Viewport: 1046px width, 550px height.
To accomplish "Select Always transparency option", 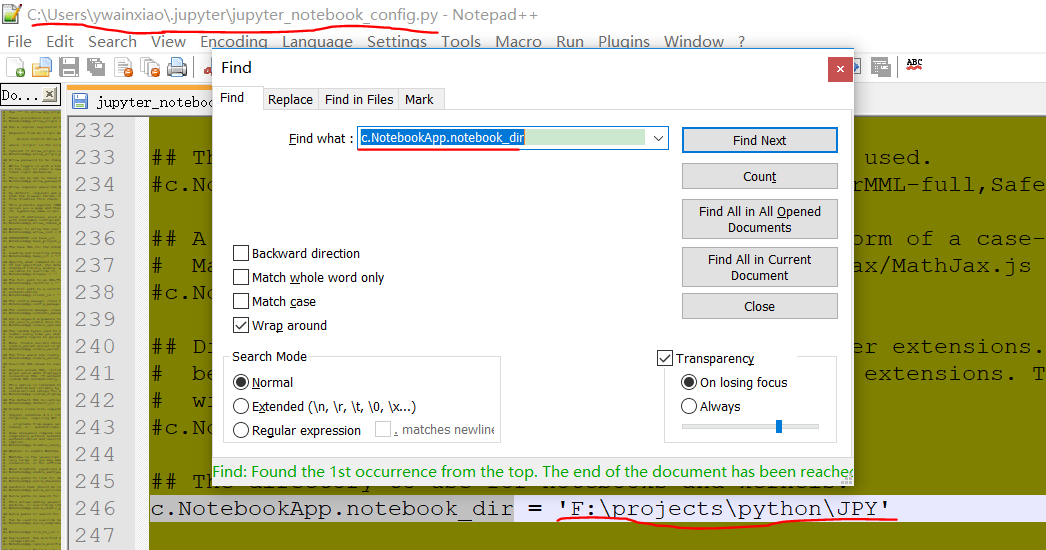I will point(688,406).
